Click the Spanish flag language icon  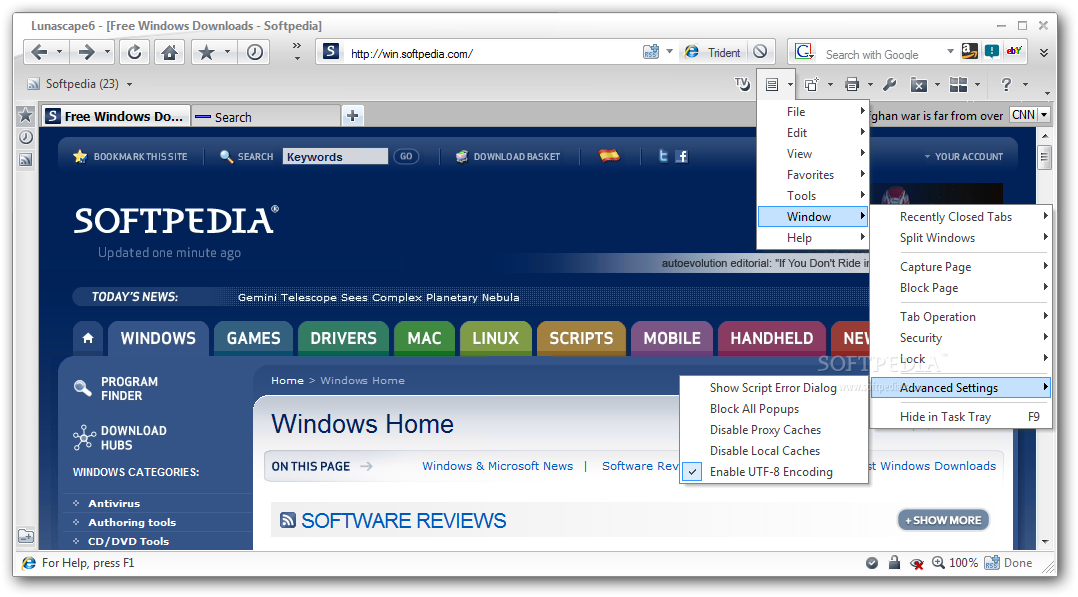(x=609, y=155)
